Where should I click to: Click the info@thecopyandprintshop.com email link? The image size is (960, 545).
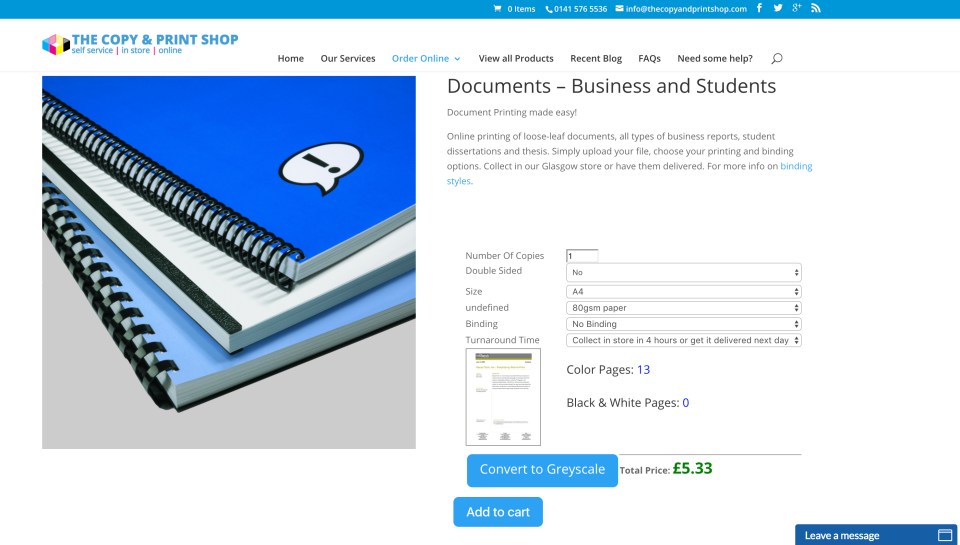point(686,9)
